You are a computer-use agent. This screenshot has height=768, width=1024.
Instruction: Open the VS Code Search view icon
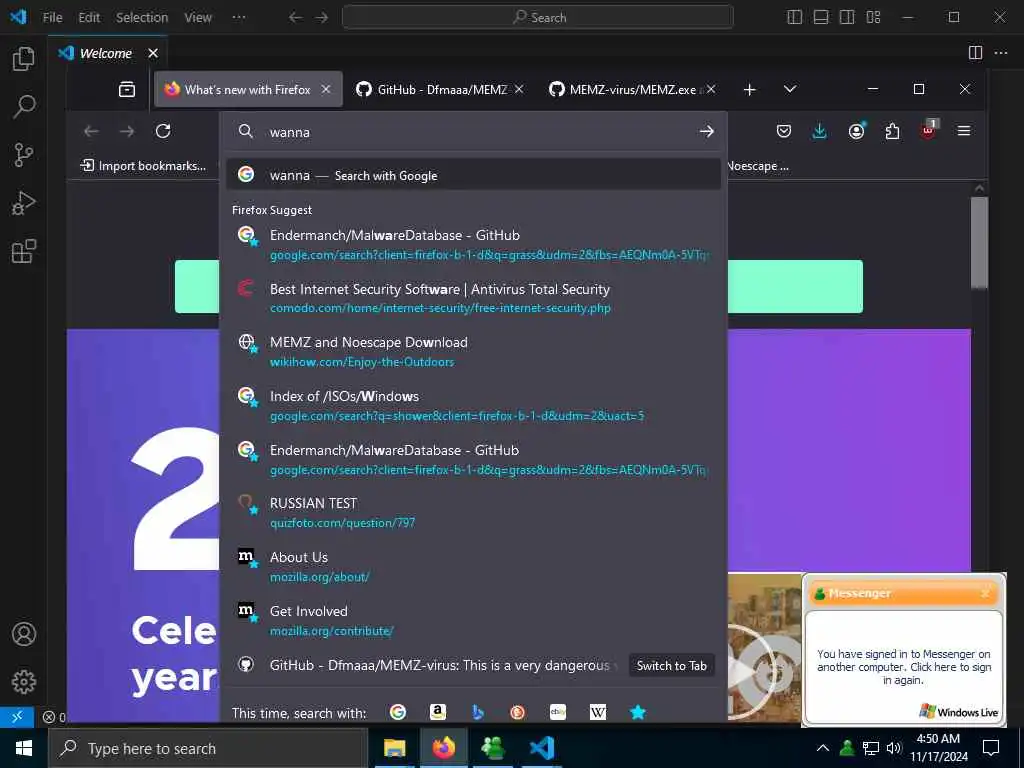24,106
